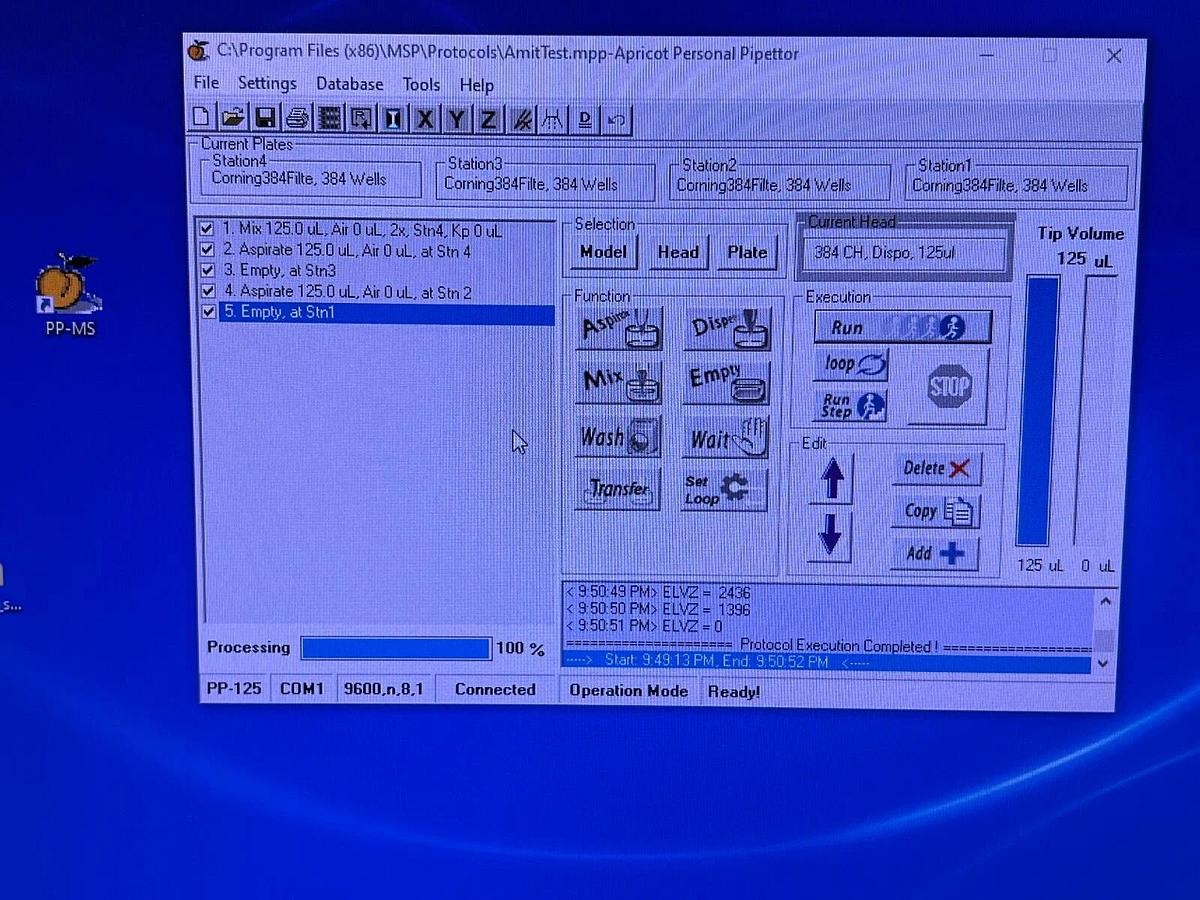Click the plate grid toolbar icon

click(x=329, y=119)
